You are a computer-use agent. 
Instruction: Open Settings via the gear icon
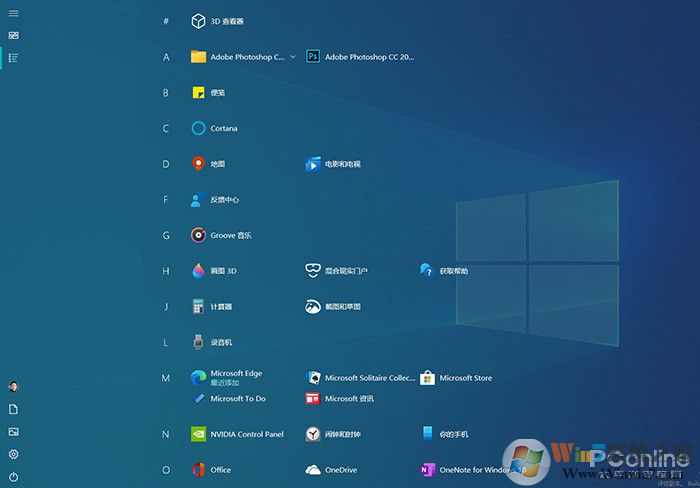coord(13,454)
